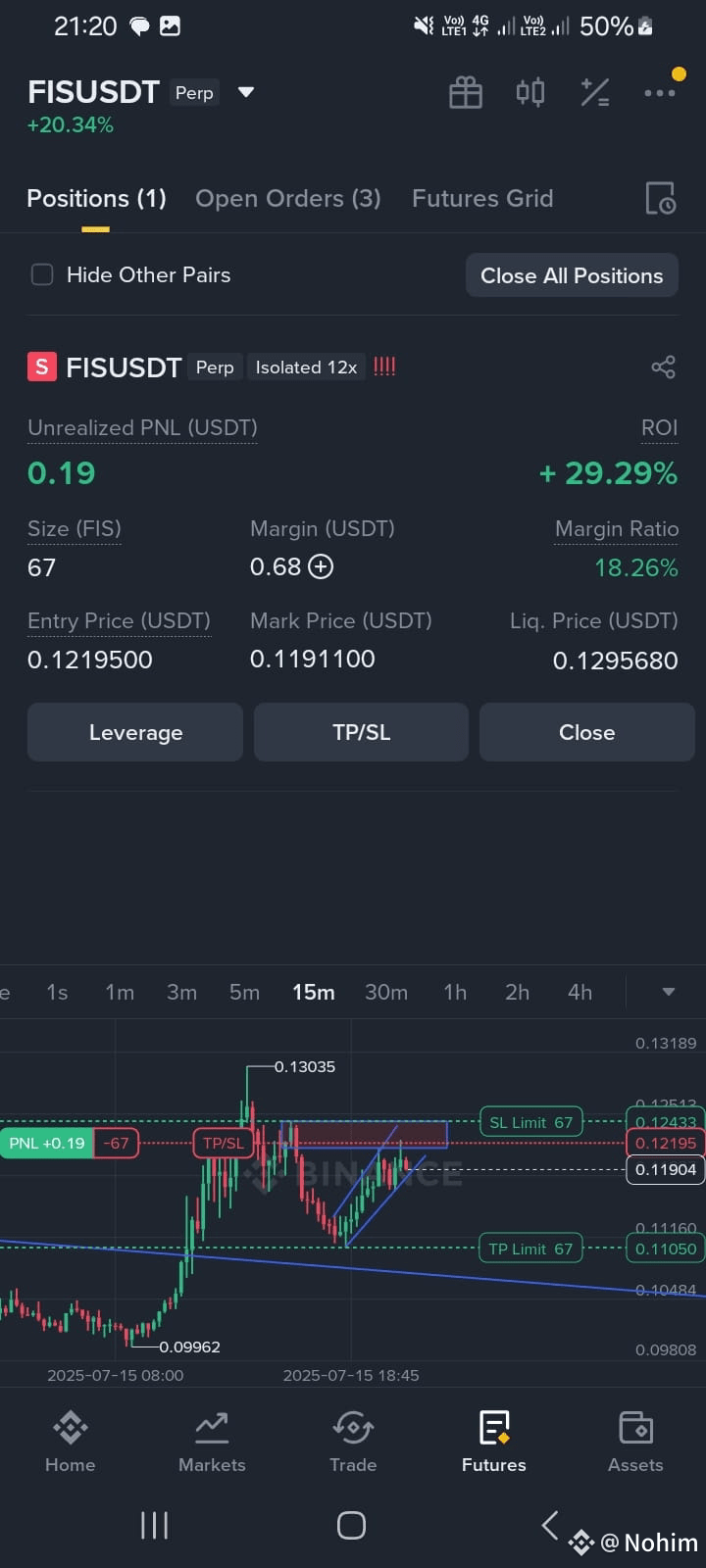Tap the Margin Ratio label

(617, 529)
